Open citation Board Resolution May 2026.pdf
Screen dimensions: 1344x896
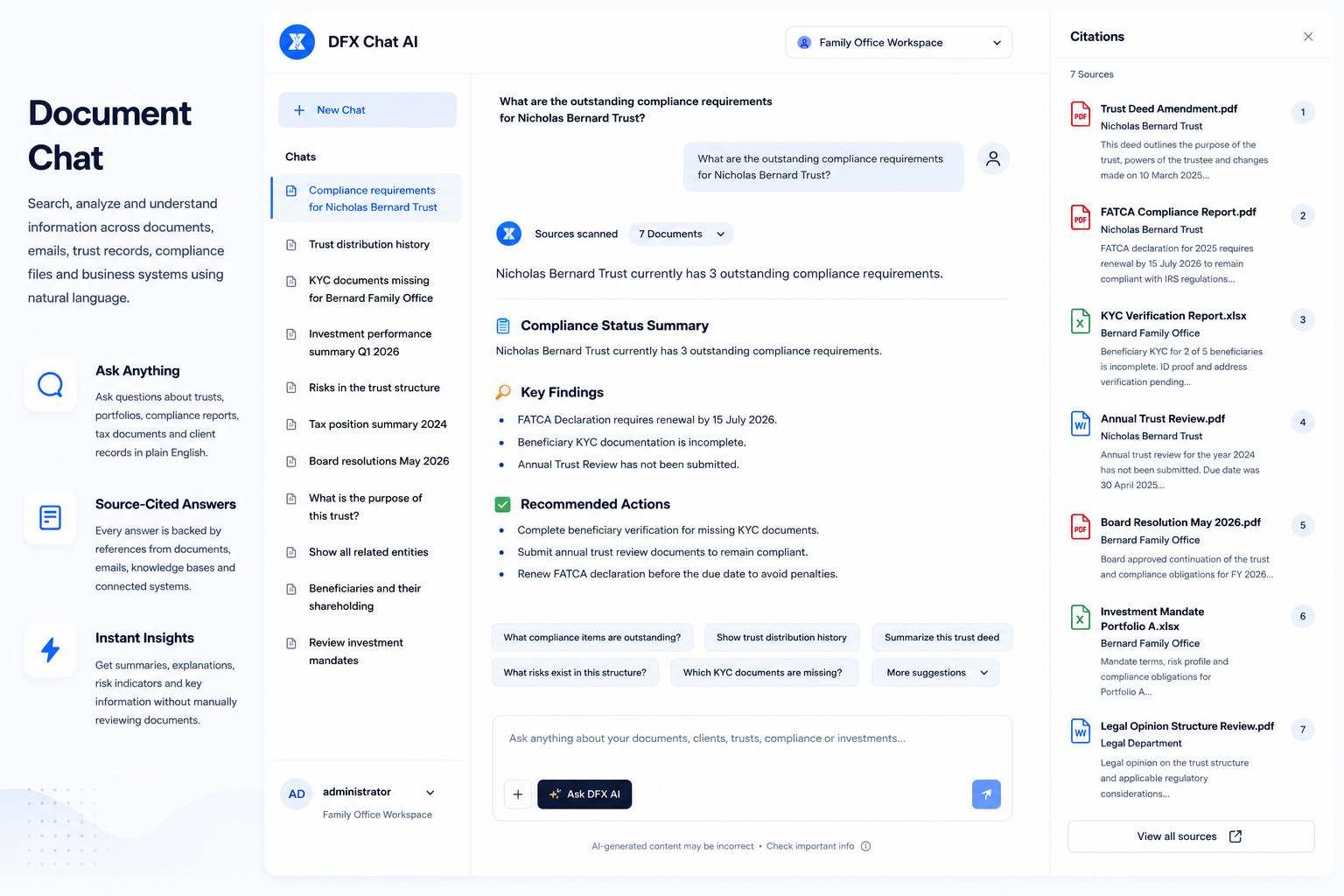point(1180,522)
